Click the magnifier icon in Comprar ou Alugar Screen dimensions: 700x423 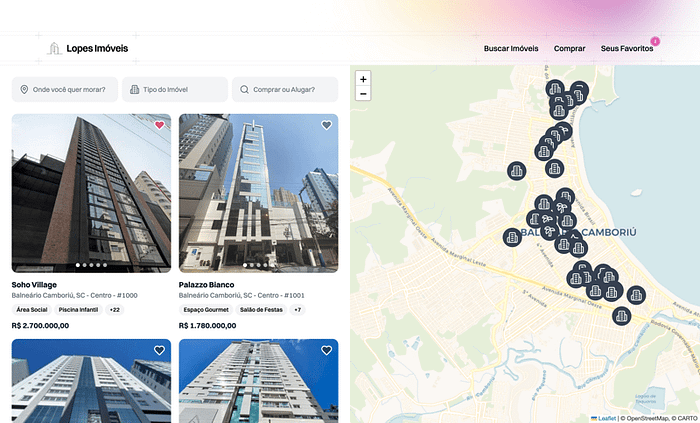coord(244,89)
